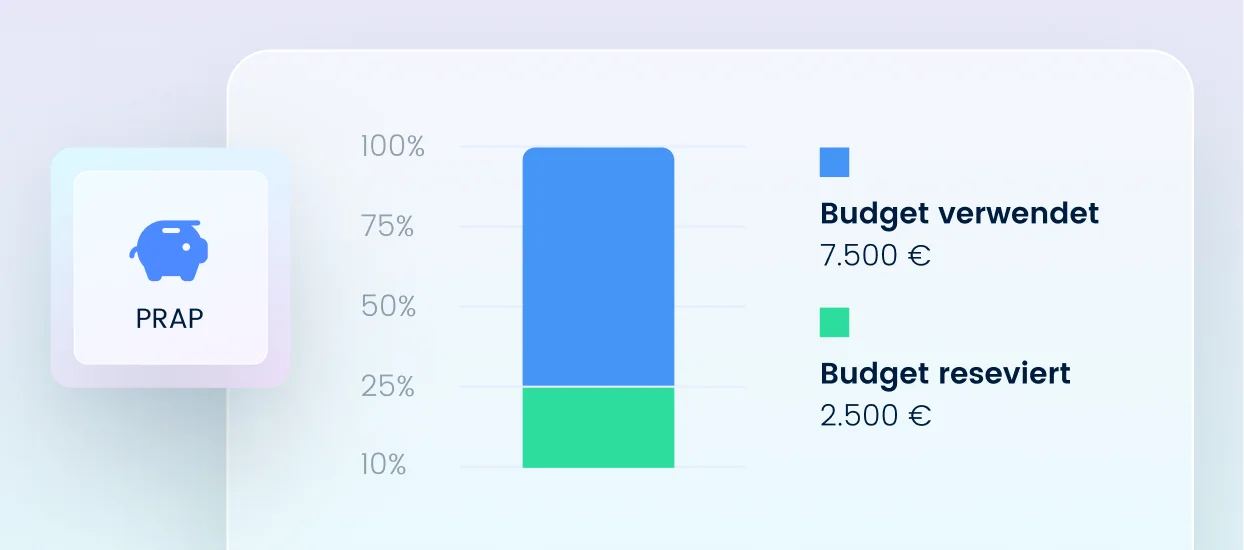Click the blue bar segment

598,267
